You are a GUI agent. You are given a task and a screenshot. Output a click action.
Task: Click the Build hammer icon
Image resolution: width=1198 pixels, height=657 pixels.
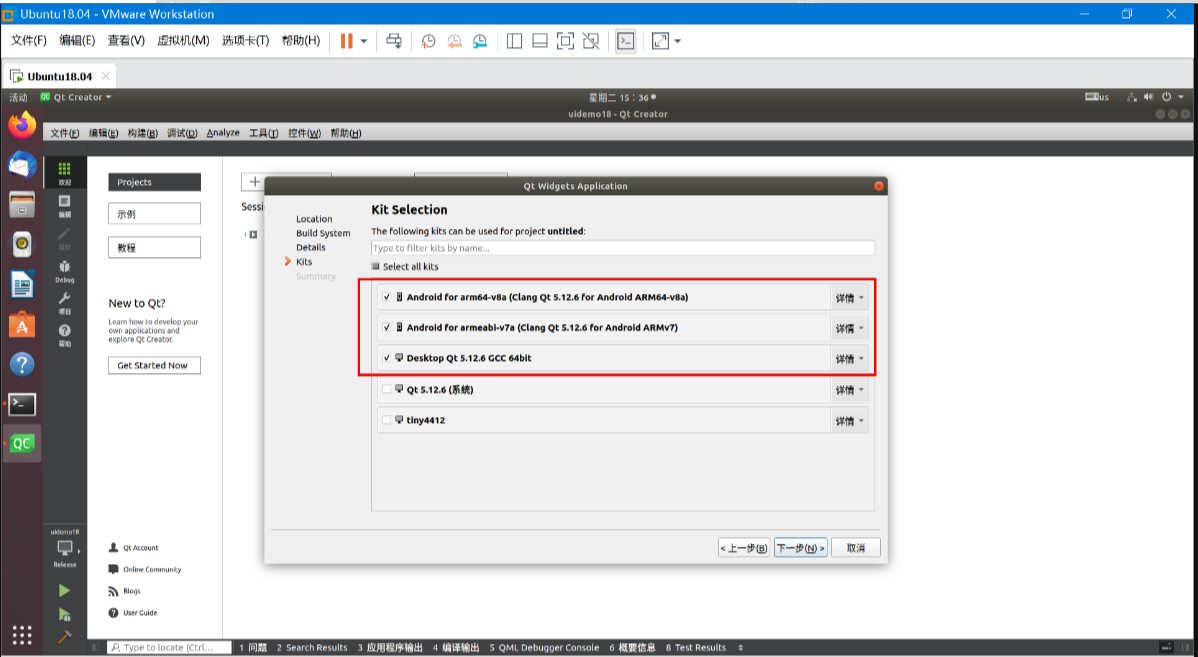(65, 637)
